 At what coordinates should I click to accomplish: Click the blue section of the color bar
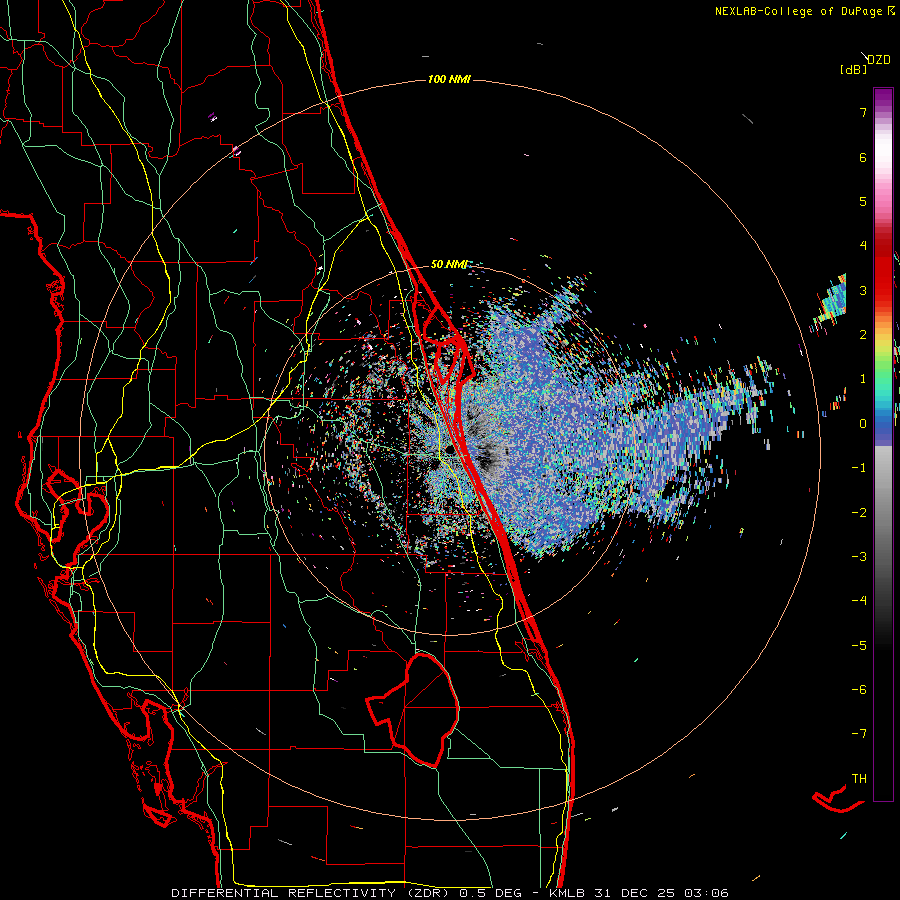(883, 428)
